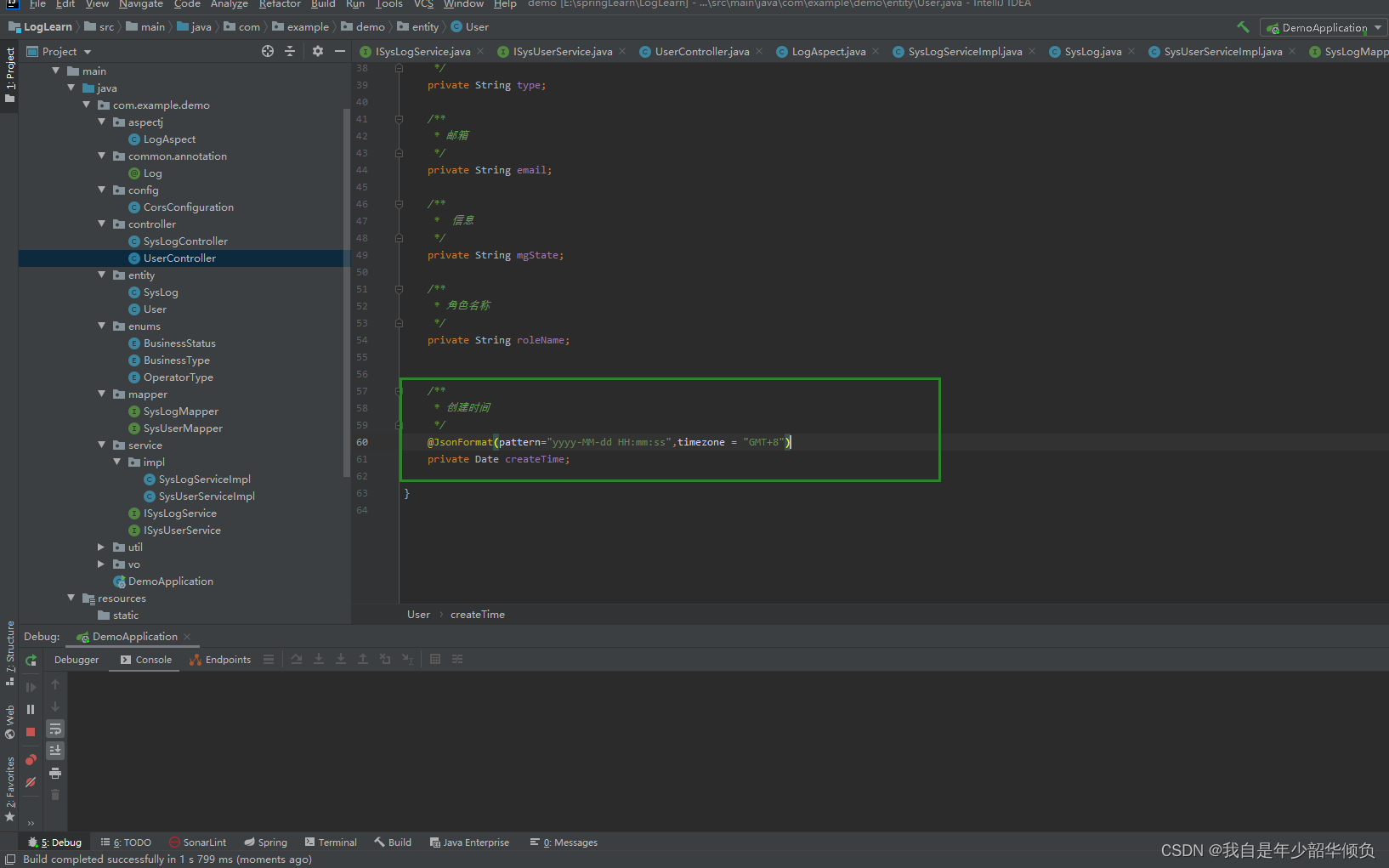Expand the util folder
The width and height of the screenshot is (1389, 868).
(x=101, y=547)
